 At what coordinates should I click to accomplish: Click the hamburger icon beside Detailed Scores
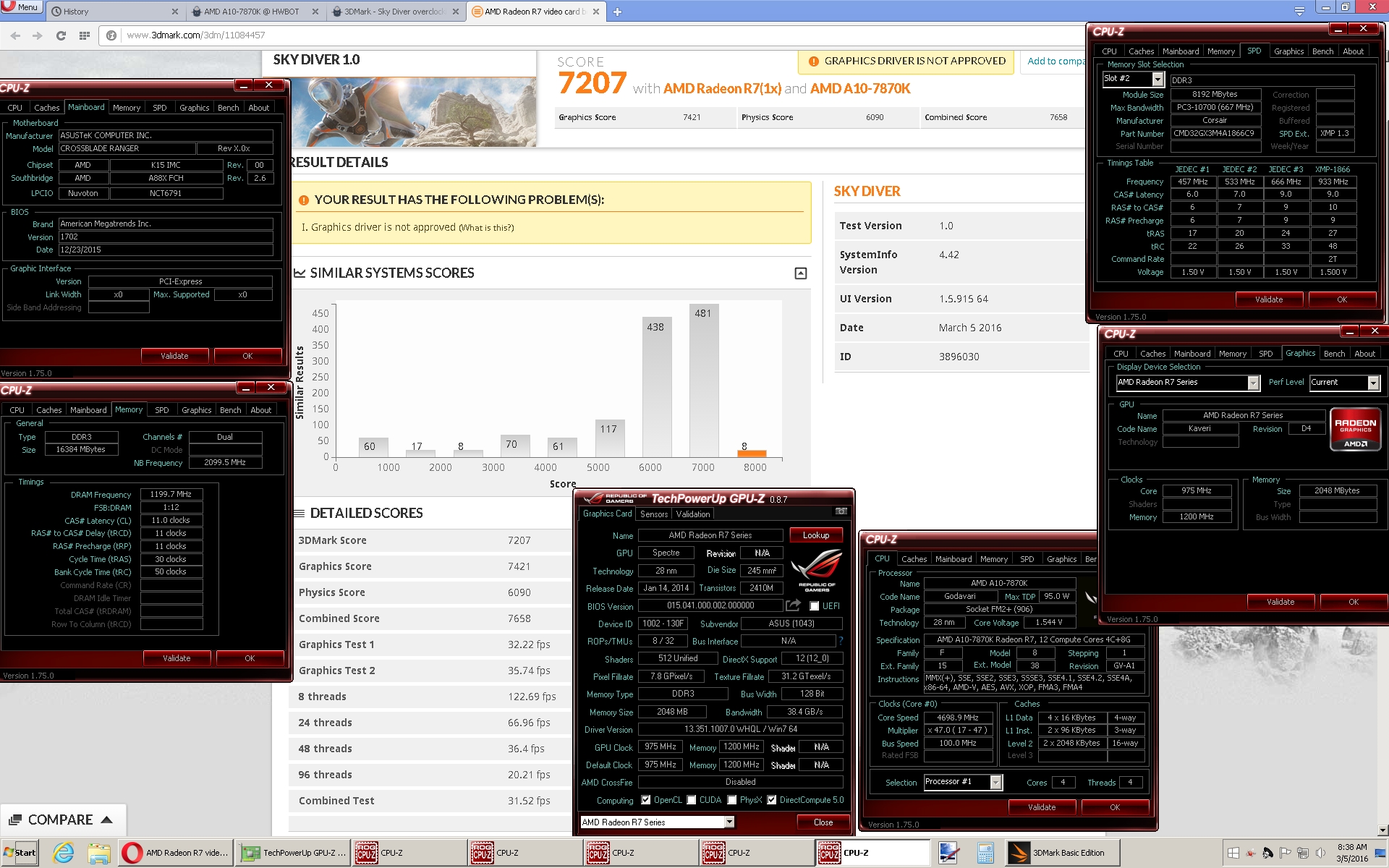click(299, 514)
